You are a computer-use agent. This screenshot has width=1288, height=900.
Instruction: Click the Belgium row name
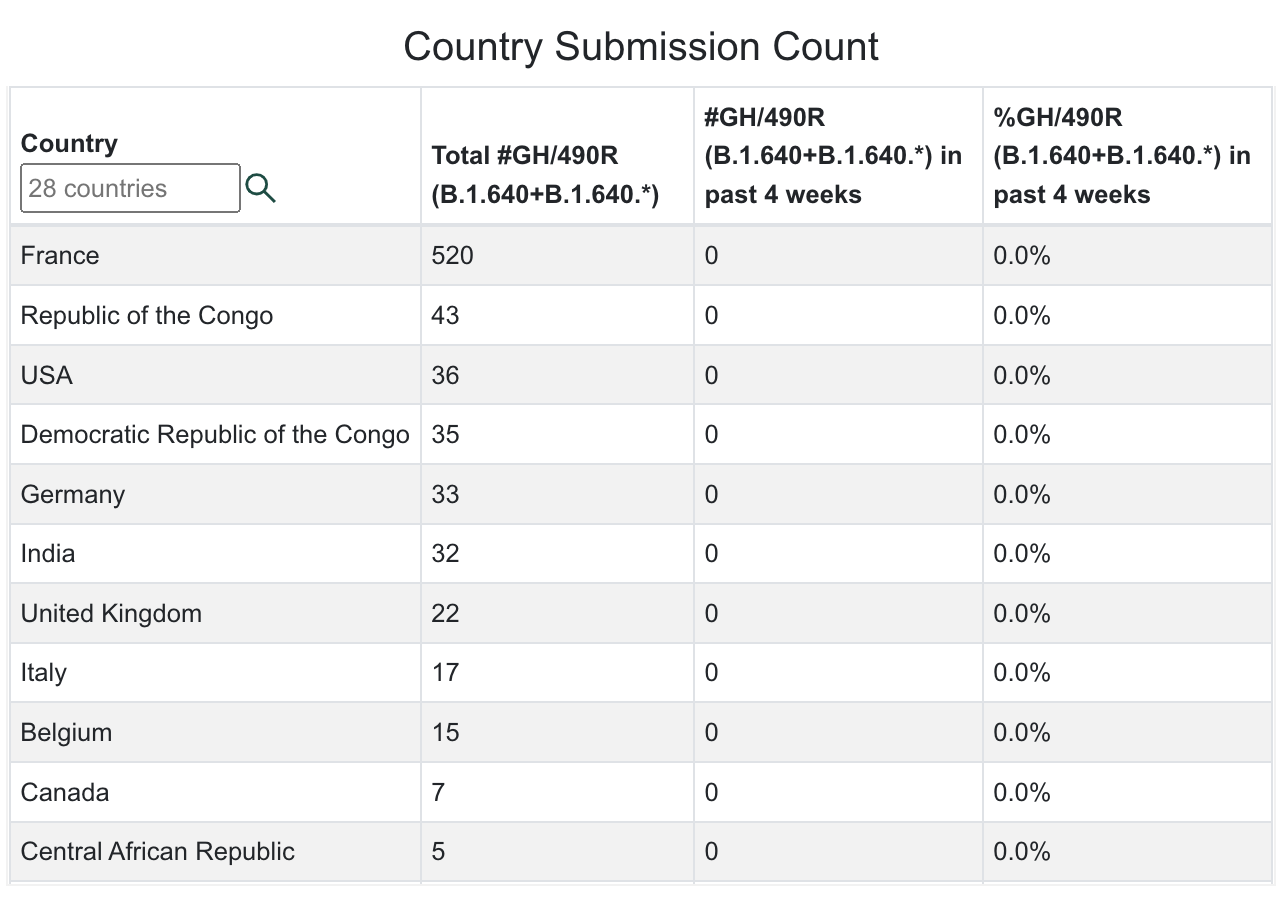coord(66,733)
